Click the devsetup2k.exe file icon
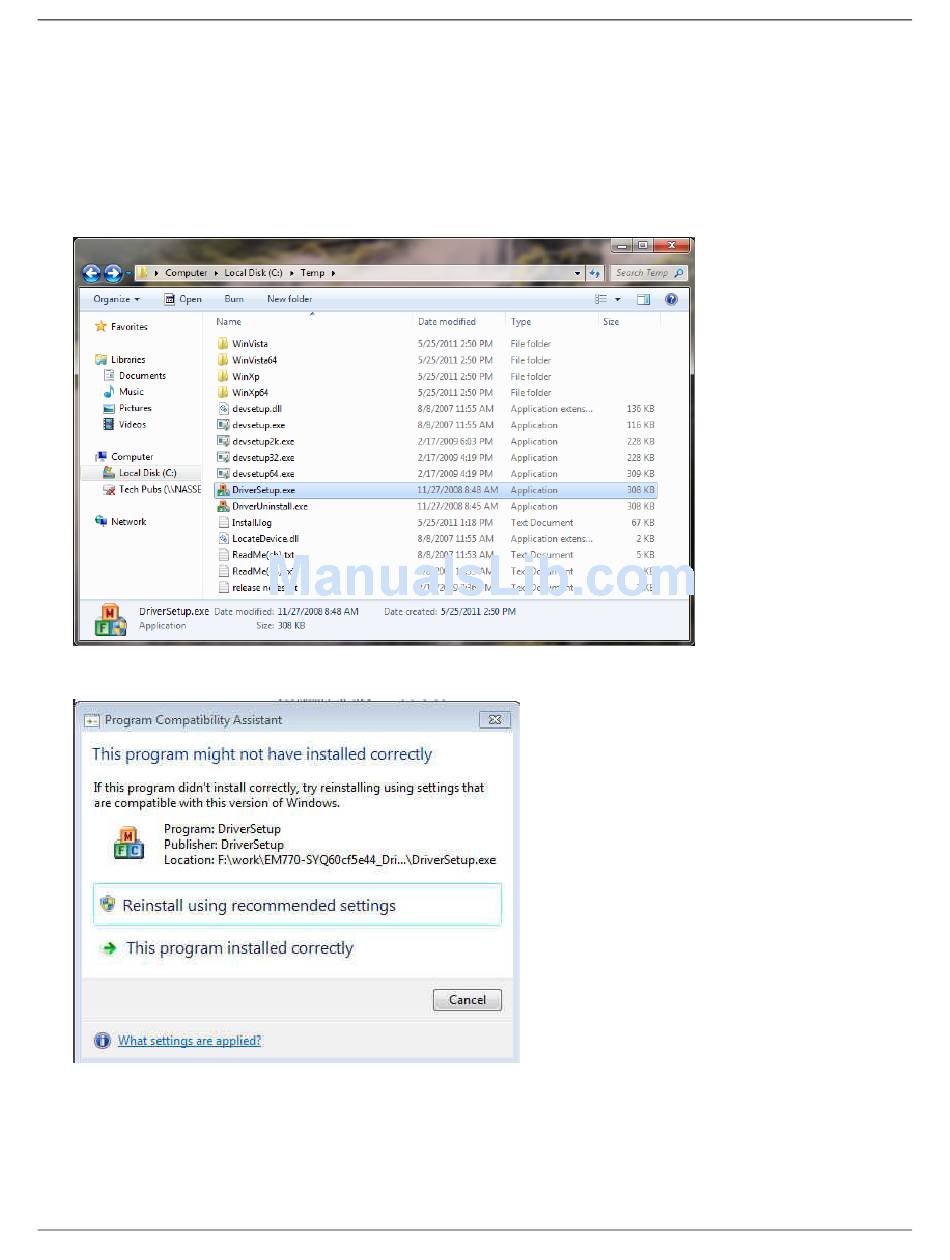This screenshot has width=950, height=1260. [223, 441]
